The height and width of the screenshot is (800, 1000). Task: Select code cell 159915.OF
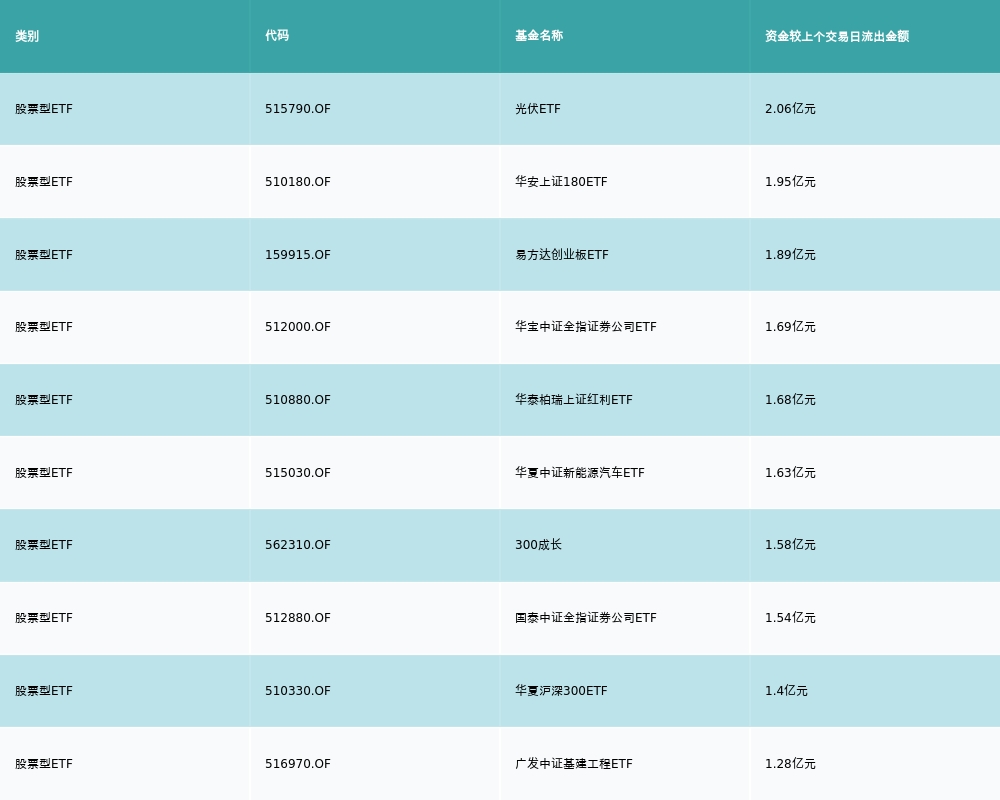coord(298,255)
